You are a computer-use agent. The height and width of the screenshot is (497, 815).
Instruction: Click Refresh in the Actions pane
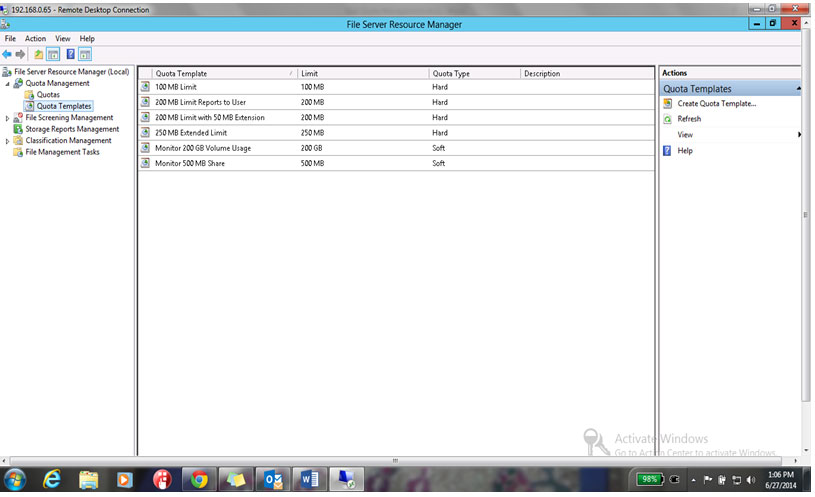click(x=689, y=119)
